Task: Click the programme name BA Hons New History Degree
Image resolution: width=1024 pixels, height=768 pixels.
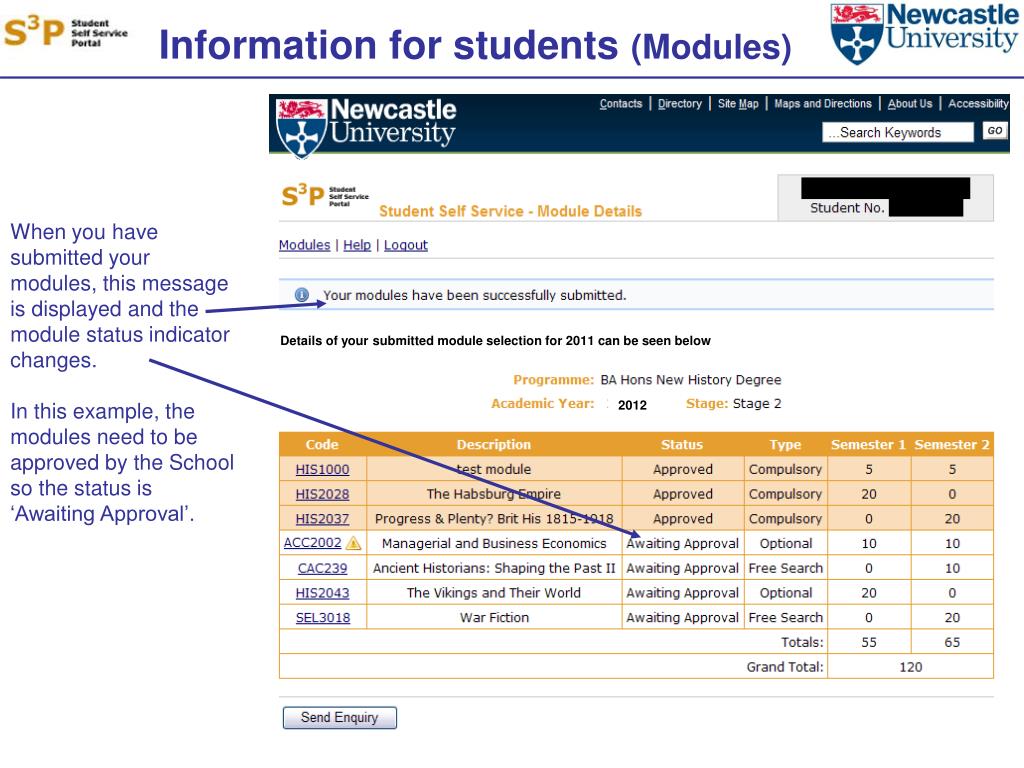Action: (x=690, y=379)
